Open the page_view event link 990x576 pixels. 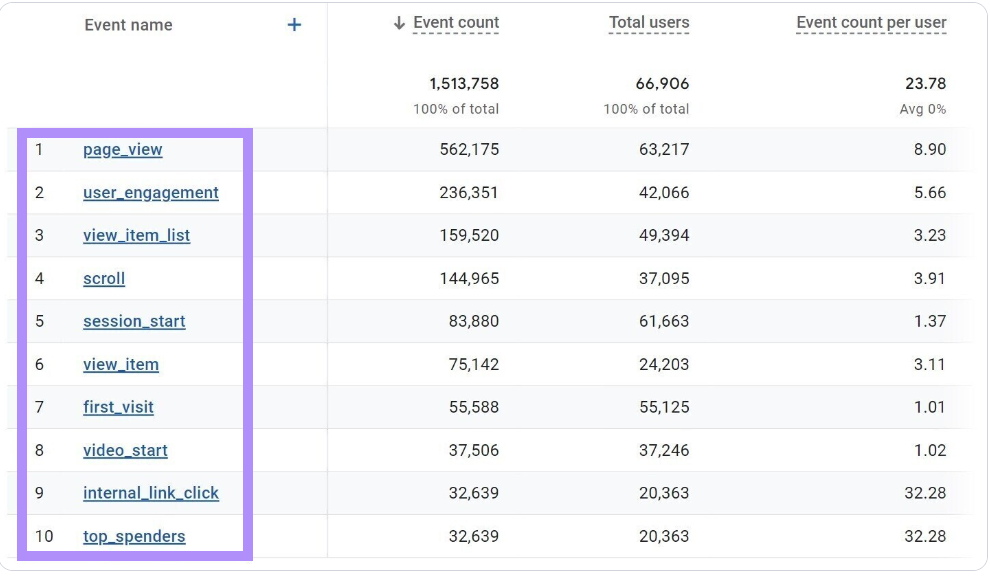pyautogui.click(x=122, y=149)
